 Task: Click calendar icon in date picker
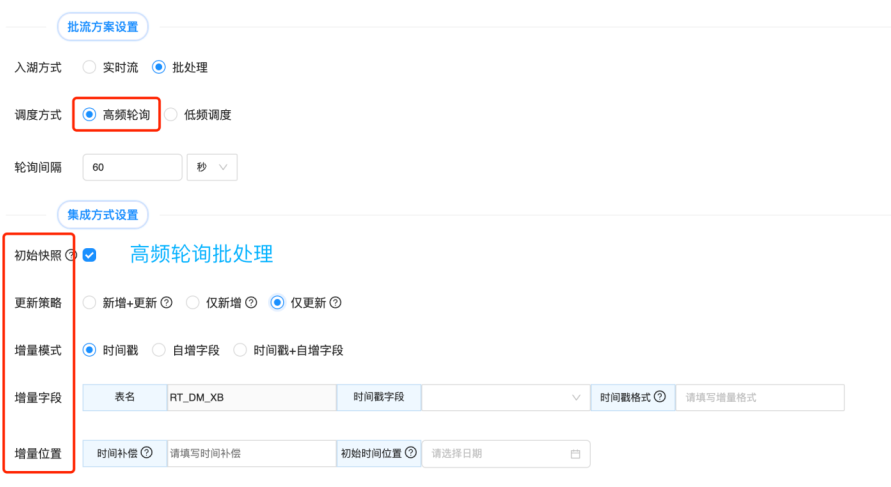point(575,454)
